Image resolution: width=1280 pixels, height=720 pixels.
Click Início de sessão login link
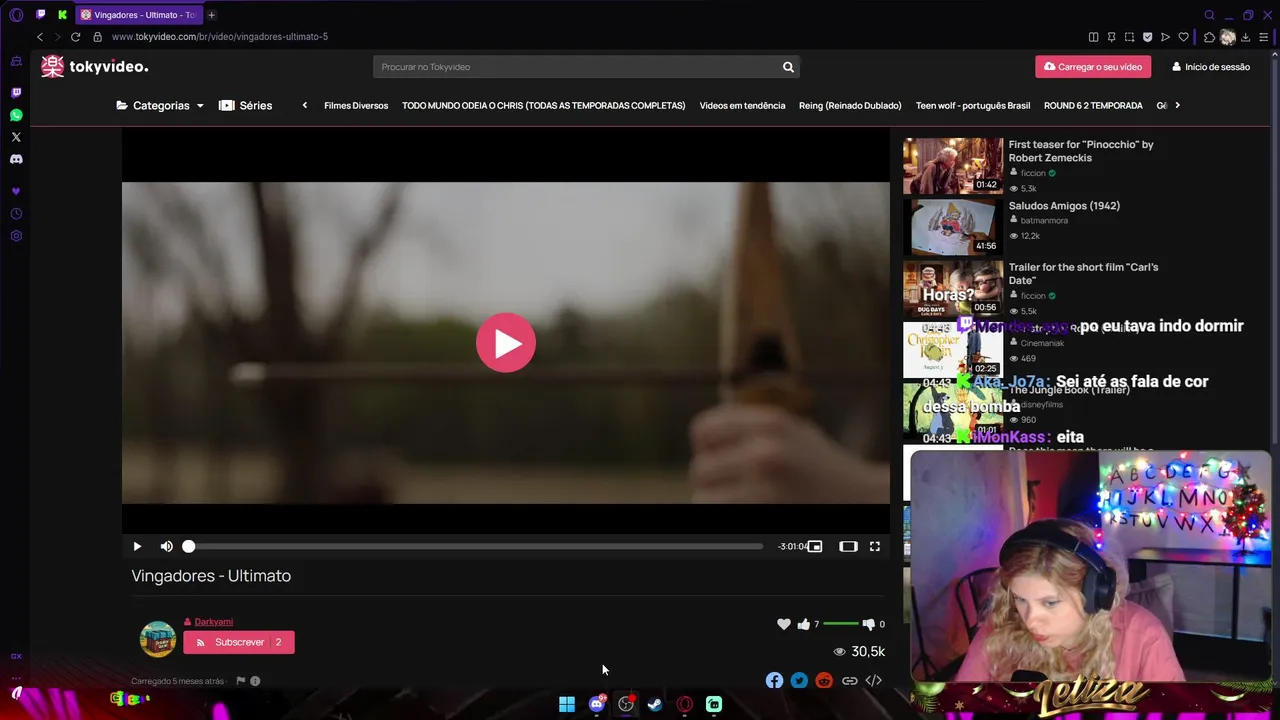(x=1211, y=67)
